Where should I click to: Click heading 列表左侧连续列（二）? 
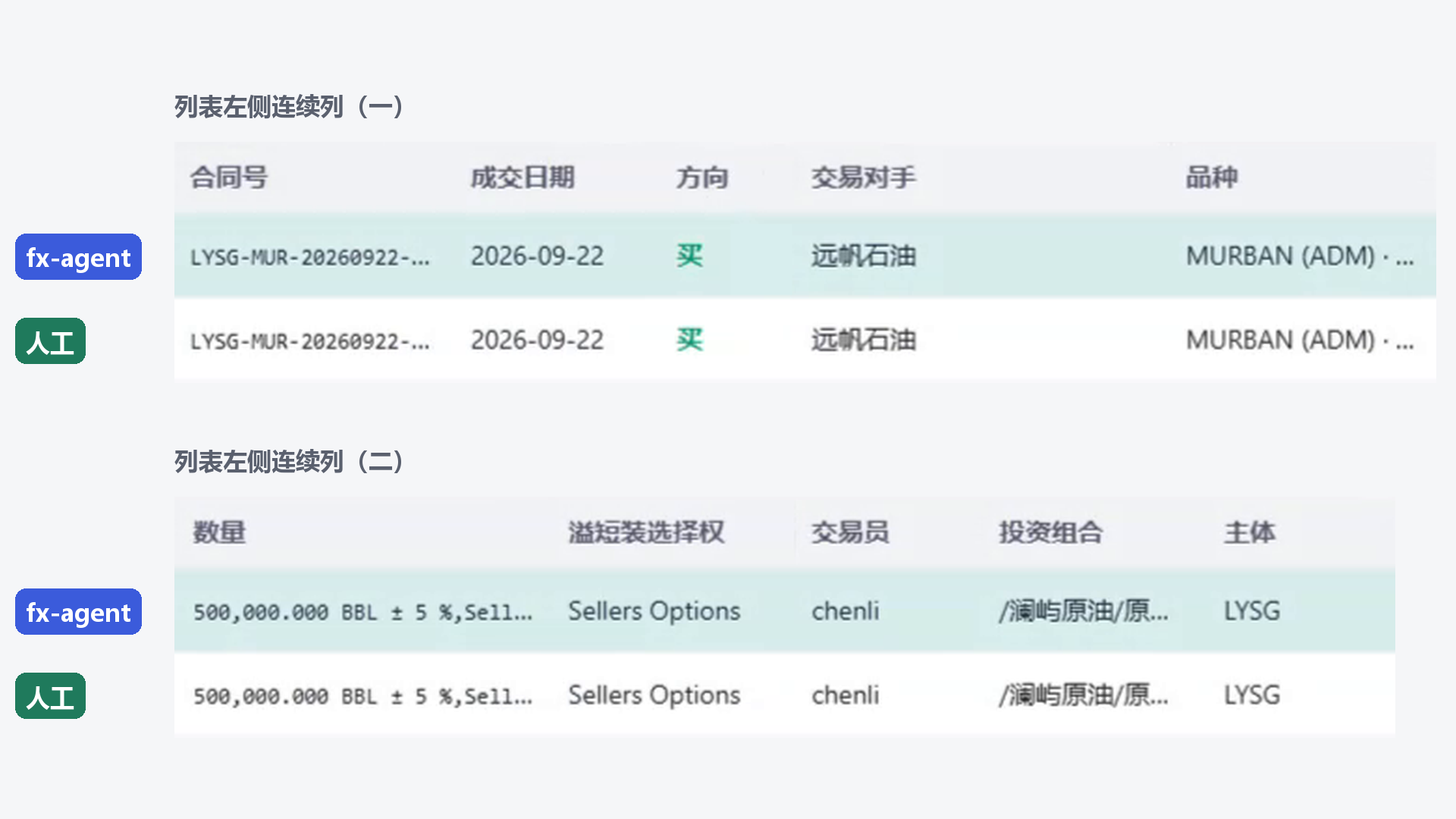289,462
